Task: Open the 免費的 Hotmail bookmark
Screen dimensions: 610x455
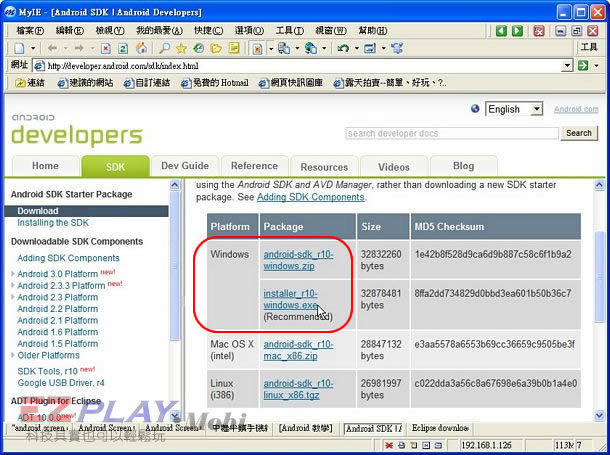Action: coord(215,83)
